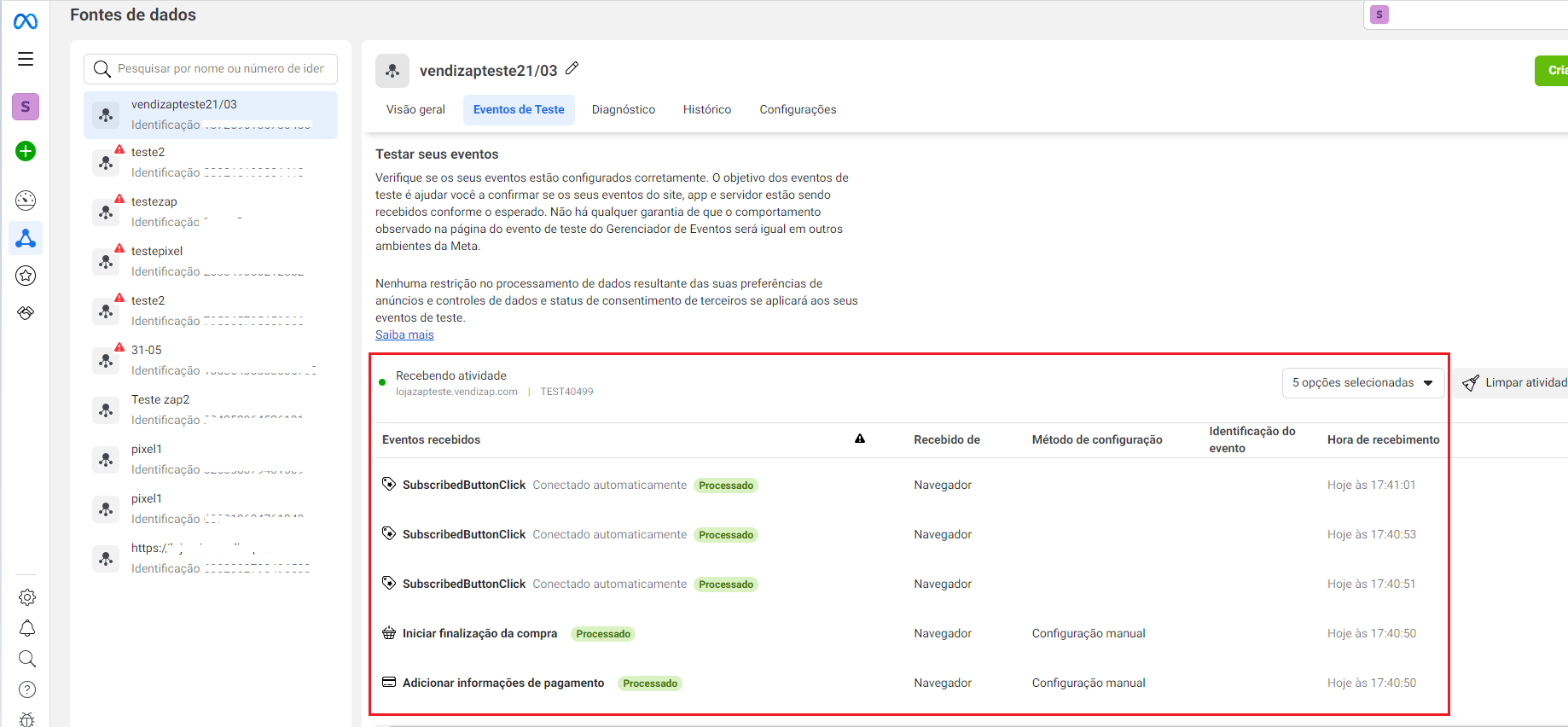Click the Meta logo icon
This screenshot has height=727, width=1568.
click(x=26, y=21)
